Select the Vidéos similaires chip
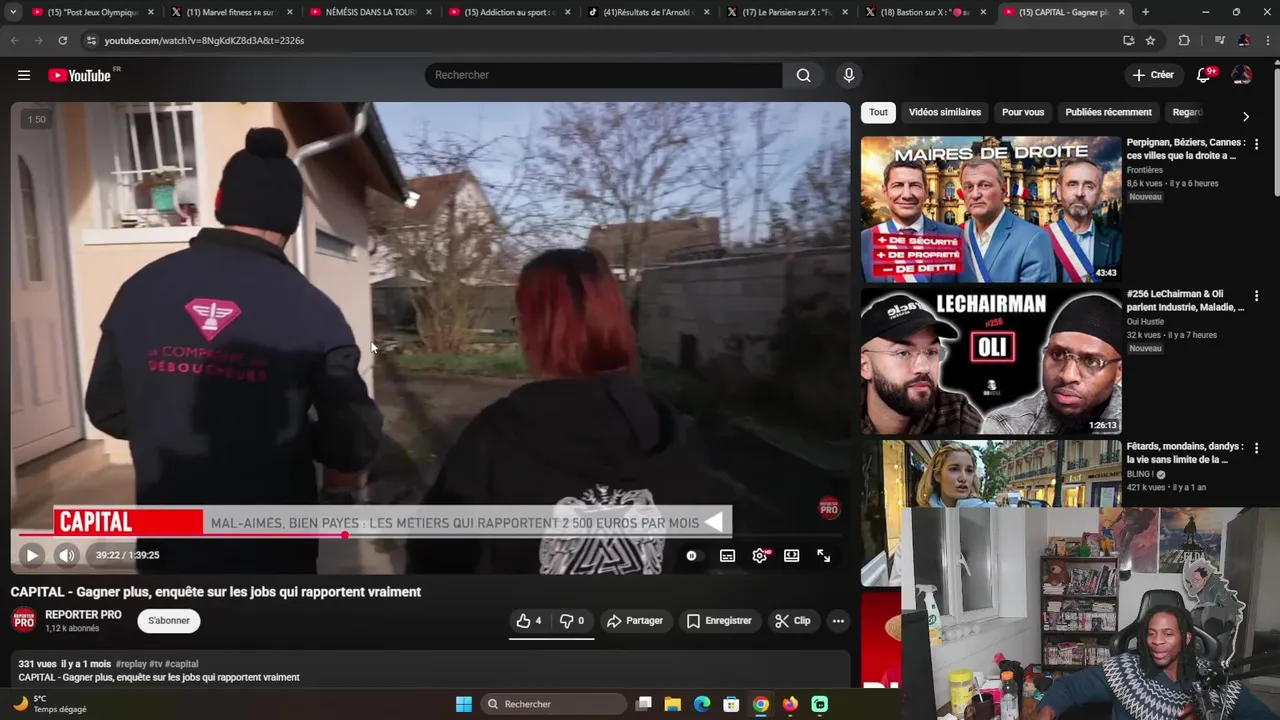Image resolution: width=1280 pixels, height=720 pixels. pyautogui.click(x=945, y=112)
